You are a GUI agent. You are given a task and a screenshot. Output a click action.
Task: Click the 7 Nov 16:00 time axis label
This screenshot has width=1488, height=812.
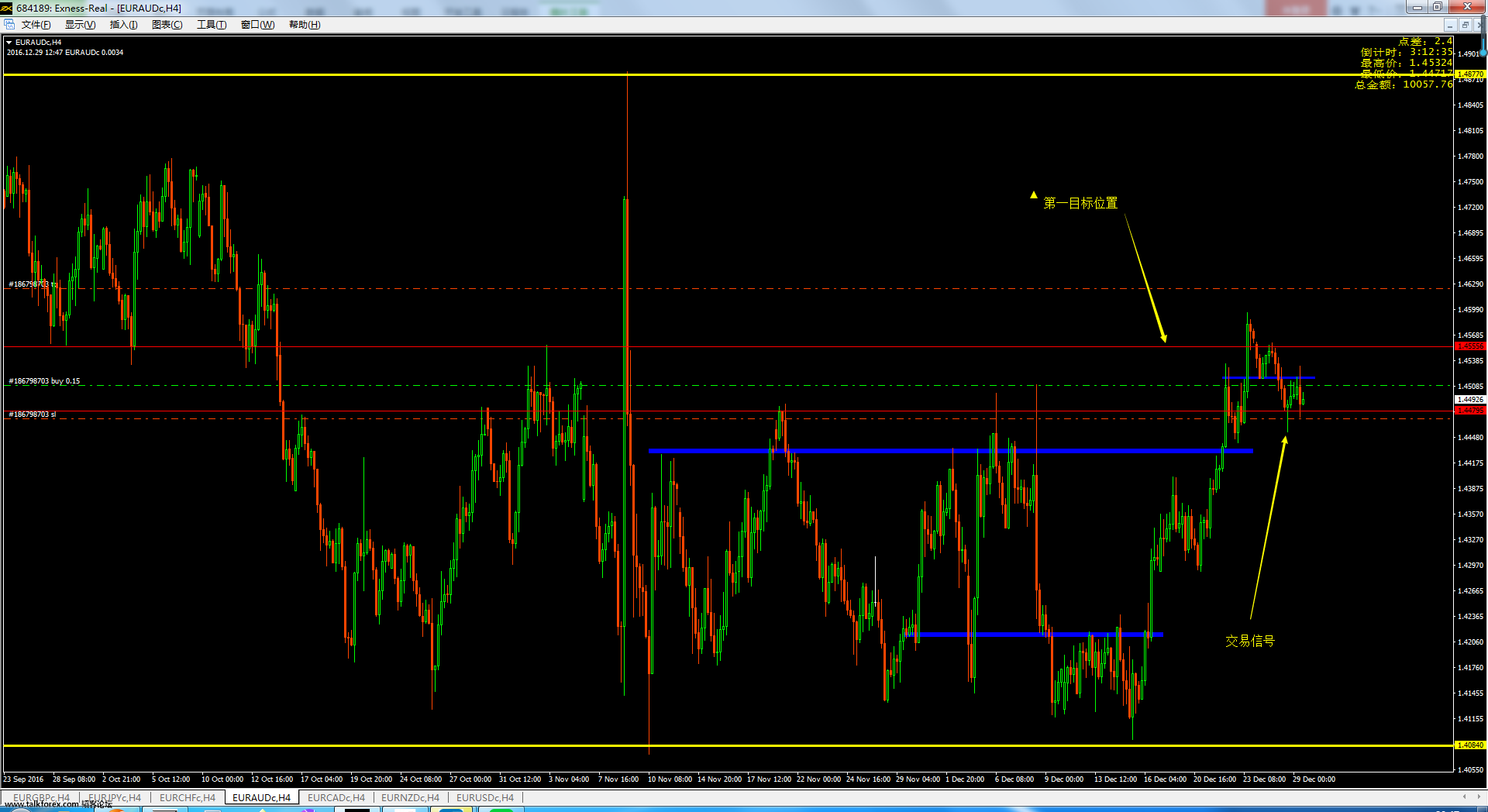(618, 779)
